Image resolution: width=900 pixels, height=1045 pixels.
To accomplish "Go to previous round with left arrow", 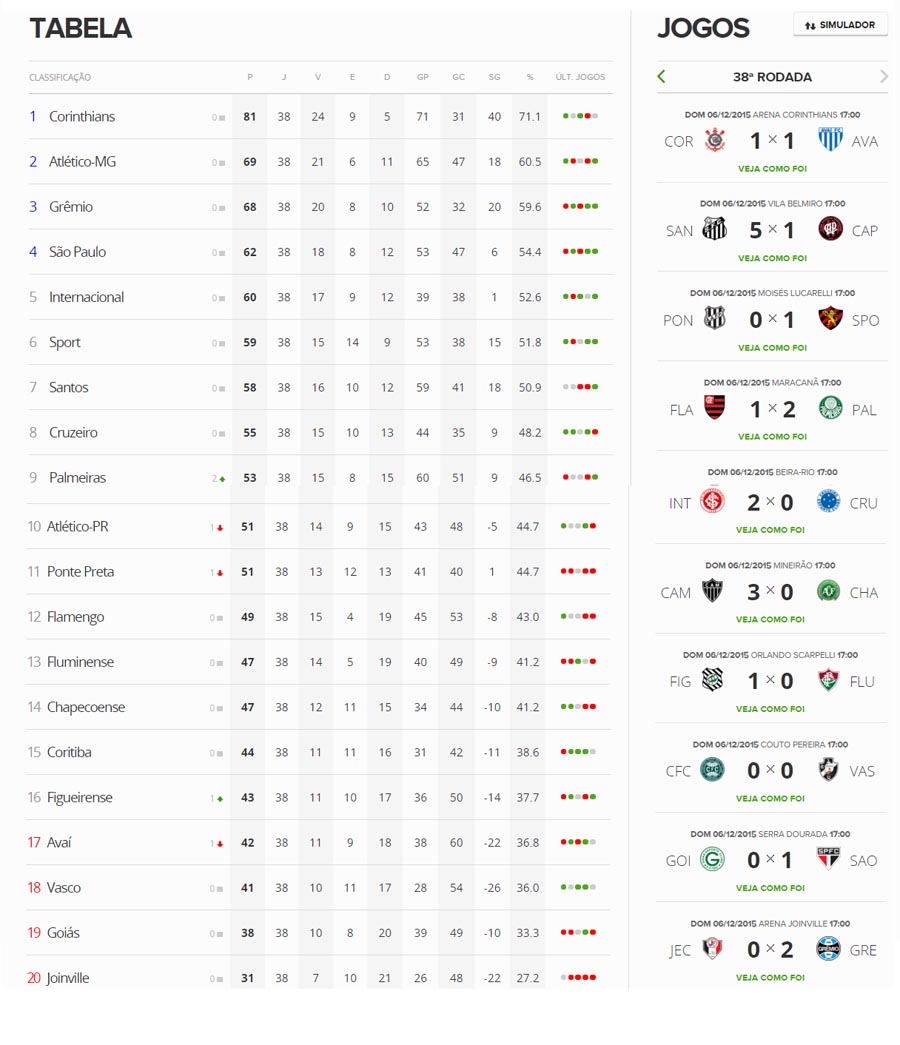I will tap(662, 77).
